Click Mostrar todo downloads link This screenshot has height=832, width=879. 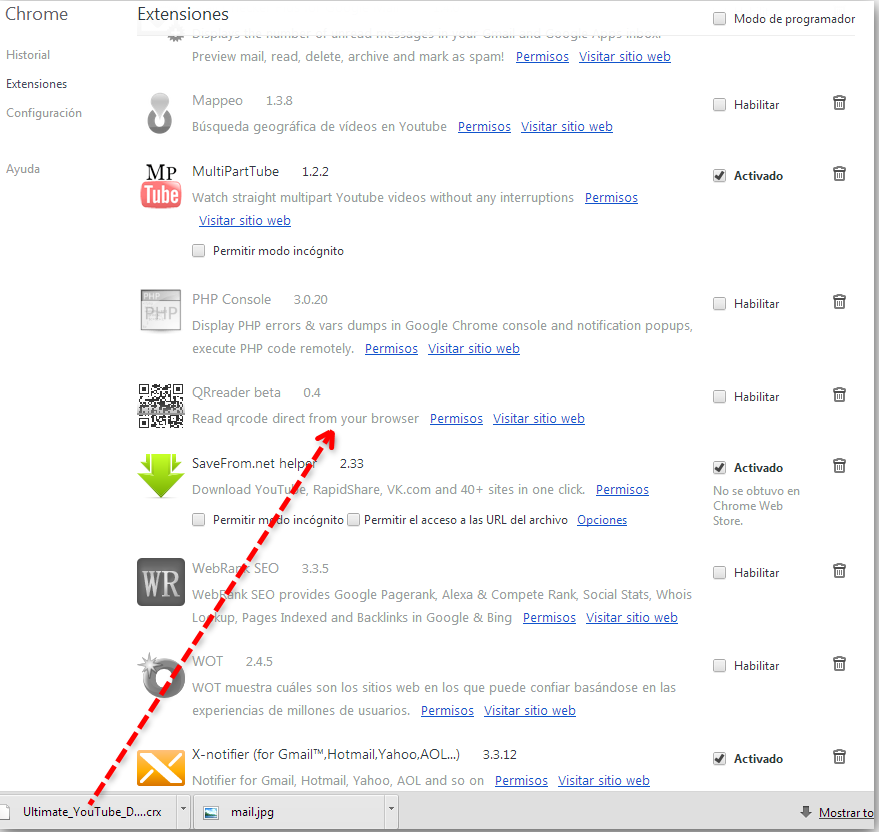tap(846, 812)
